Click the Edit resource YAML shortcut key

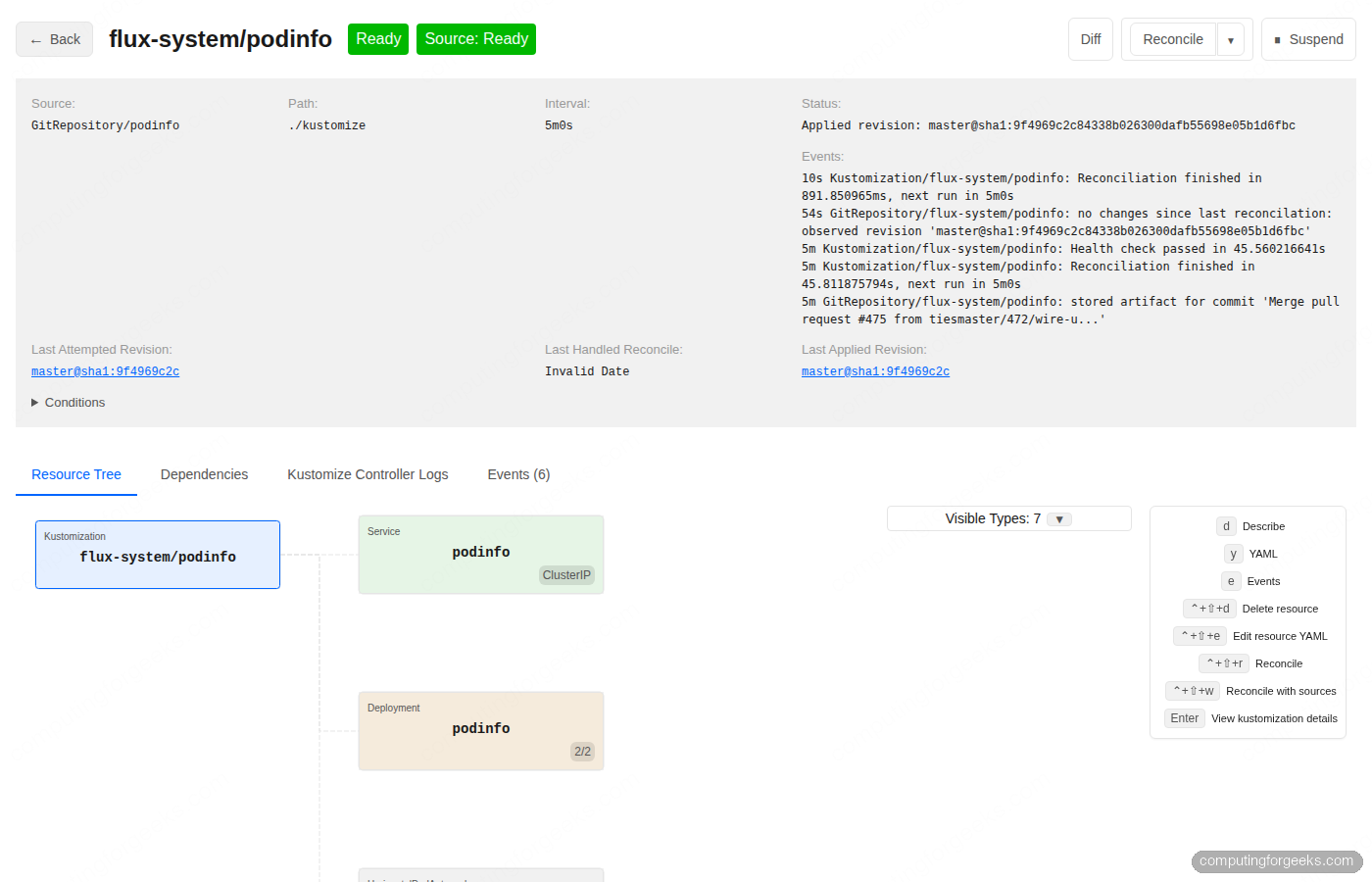point(1200,636)
